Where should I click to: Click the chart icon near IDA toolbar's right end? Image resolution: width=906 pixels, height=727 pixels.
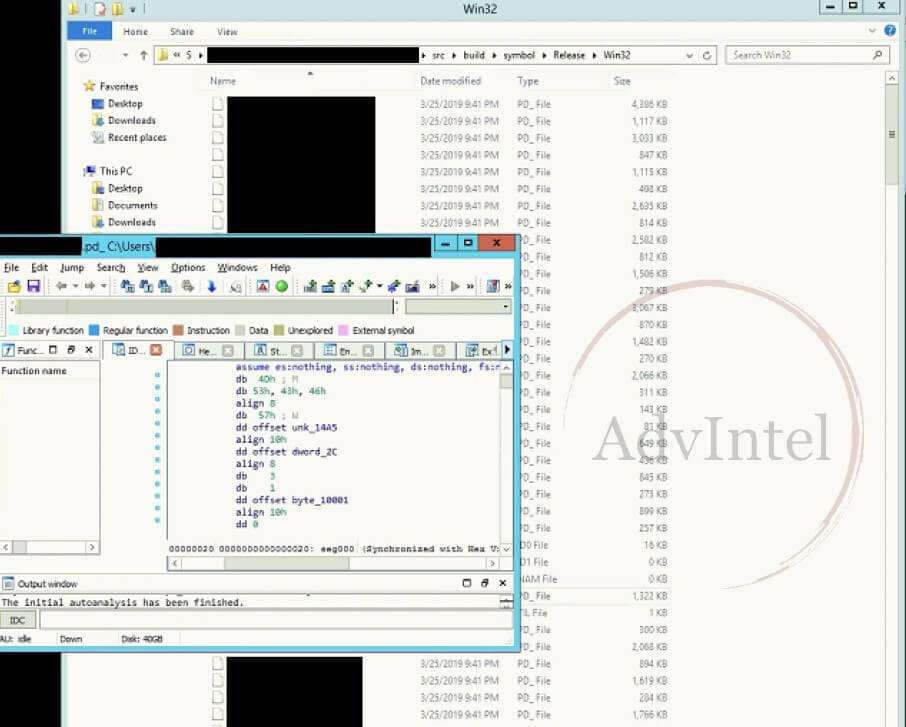[x=492, y=286]
